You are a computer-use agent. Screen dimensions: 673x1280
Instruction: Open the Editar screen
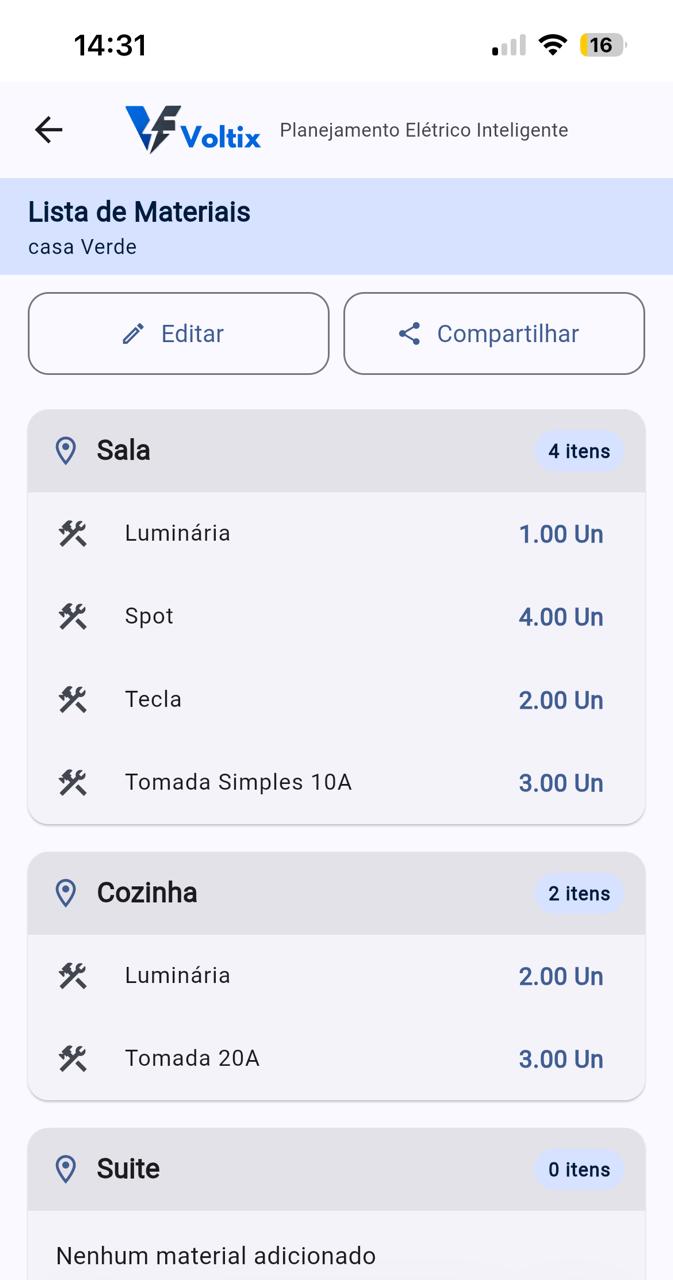[178, 333]
